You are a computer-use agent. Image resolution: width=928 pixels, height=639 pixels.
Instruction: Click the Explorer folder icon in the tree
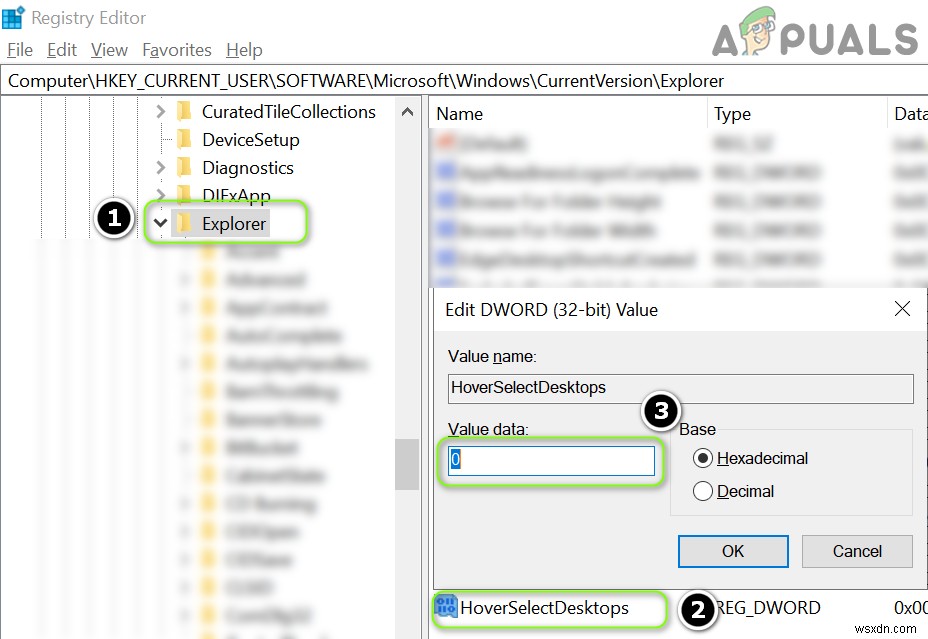coord(184,223)
